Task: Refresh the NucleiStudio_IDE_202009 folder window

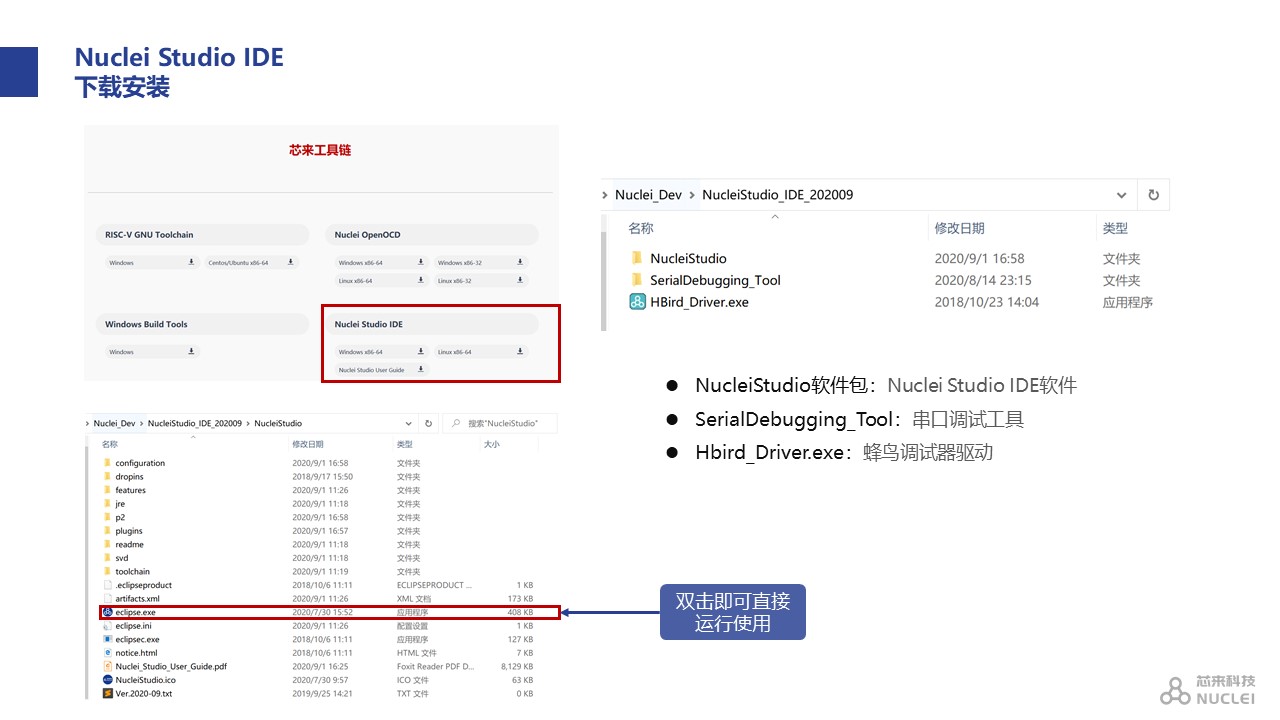Action: 1153,195
